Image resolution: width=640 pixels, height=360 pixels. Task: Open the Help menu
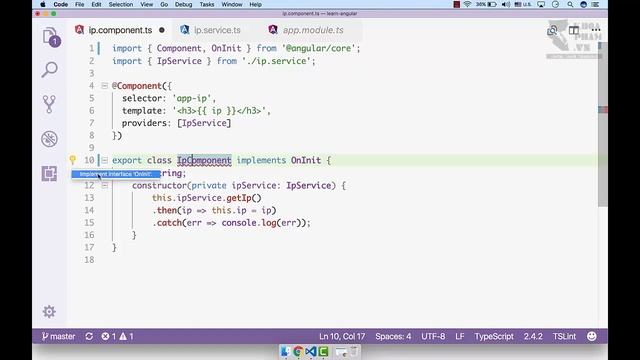(x=256, y=4)
